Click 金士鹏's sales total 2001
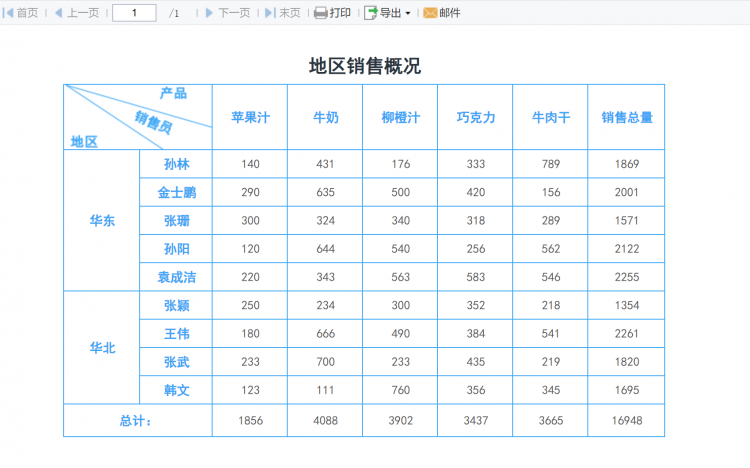The width and height of the screenshot is (750, 468). [627, 192]
